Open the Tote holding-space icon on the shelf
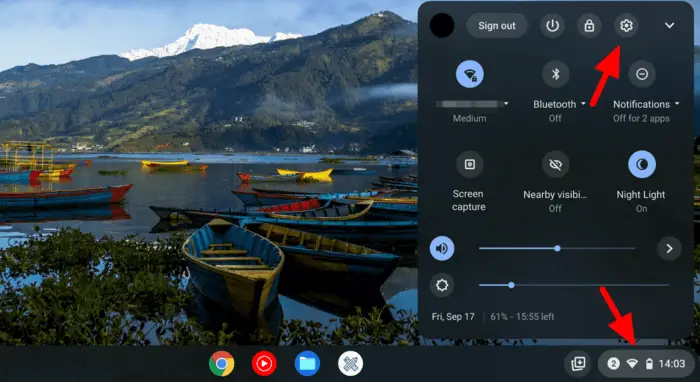Screen dimensions: 700x382 pyautogui.click(x=578, y=364)
